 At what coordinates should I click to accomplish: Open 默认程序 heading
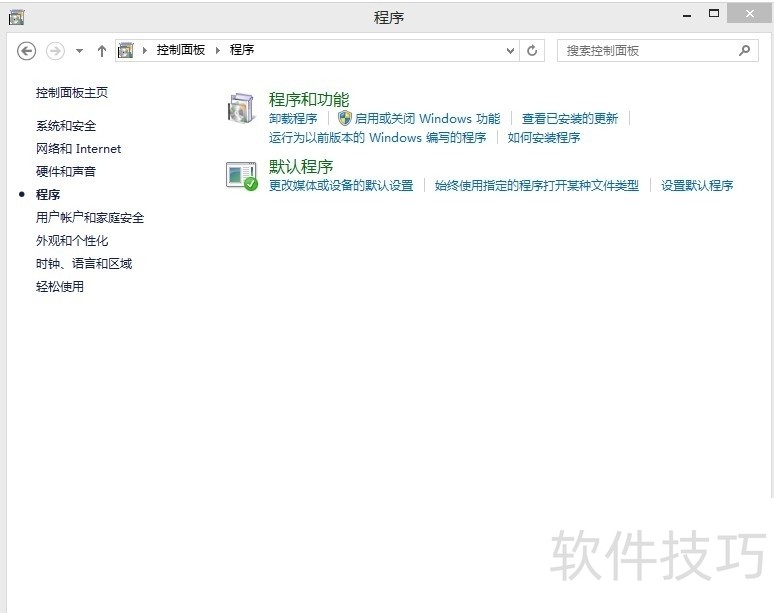coord(301,166)
